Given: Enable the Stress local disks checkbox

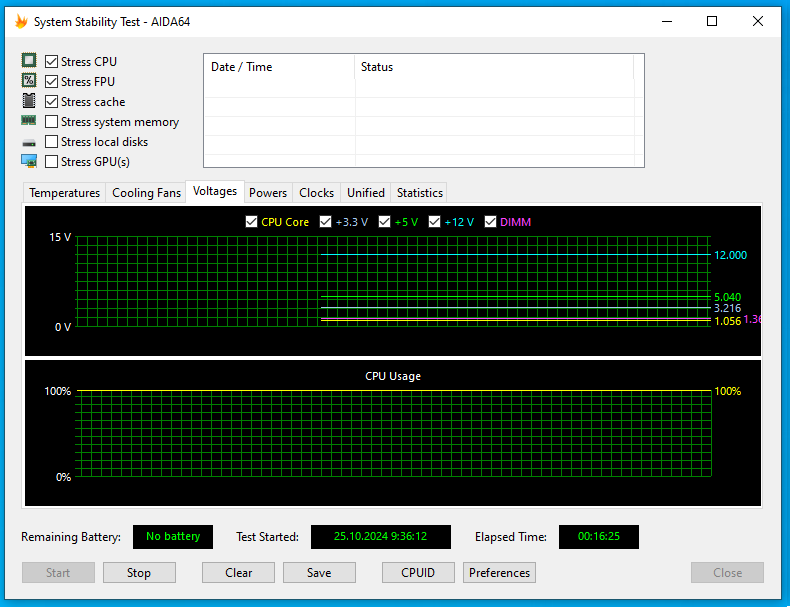Looking at the screenshot, I should click(x=51, y=142).
